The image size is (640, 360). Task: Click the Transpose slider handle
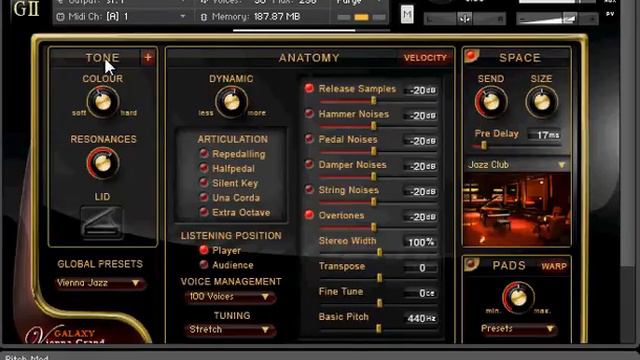pyautogui.click(x=379, y=278)
